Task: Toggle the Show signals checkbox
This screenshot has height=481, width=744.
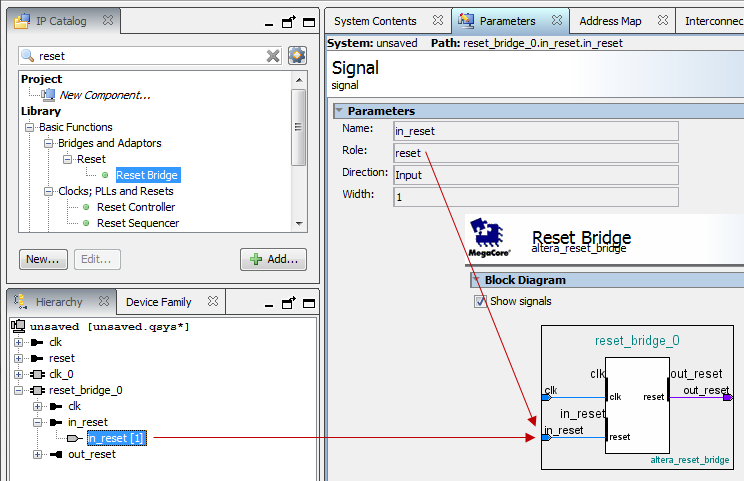Action: tap(480, 301)
